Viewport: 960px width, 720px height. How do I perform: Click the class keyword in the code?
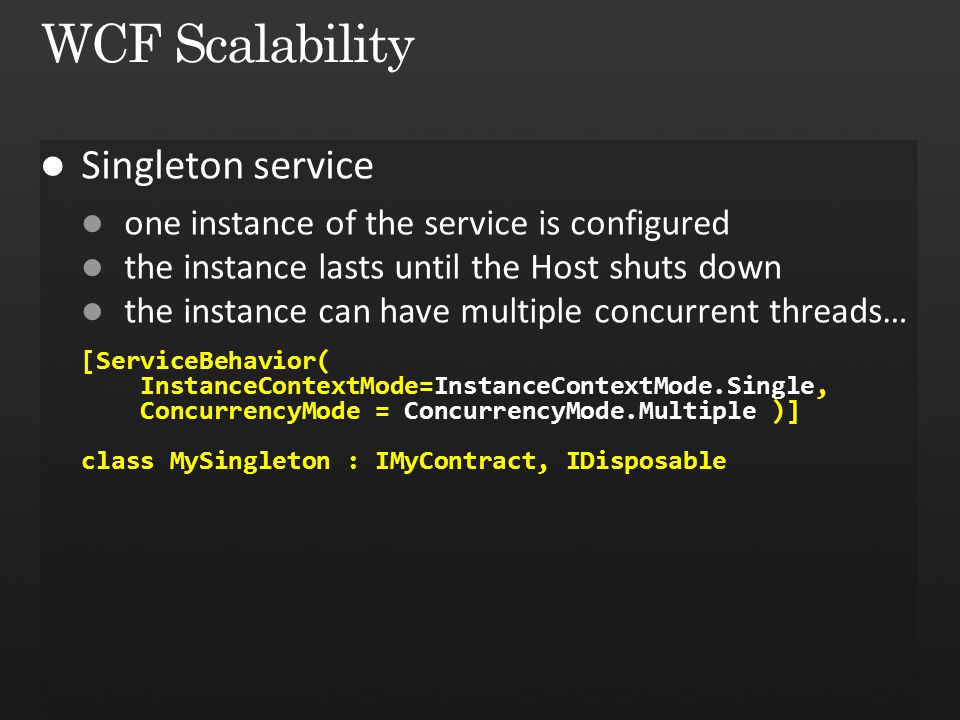(x=117, y=461)
